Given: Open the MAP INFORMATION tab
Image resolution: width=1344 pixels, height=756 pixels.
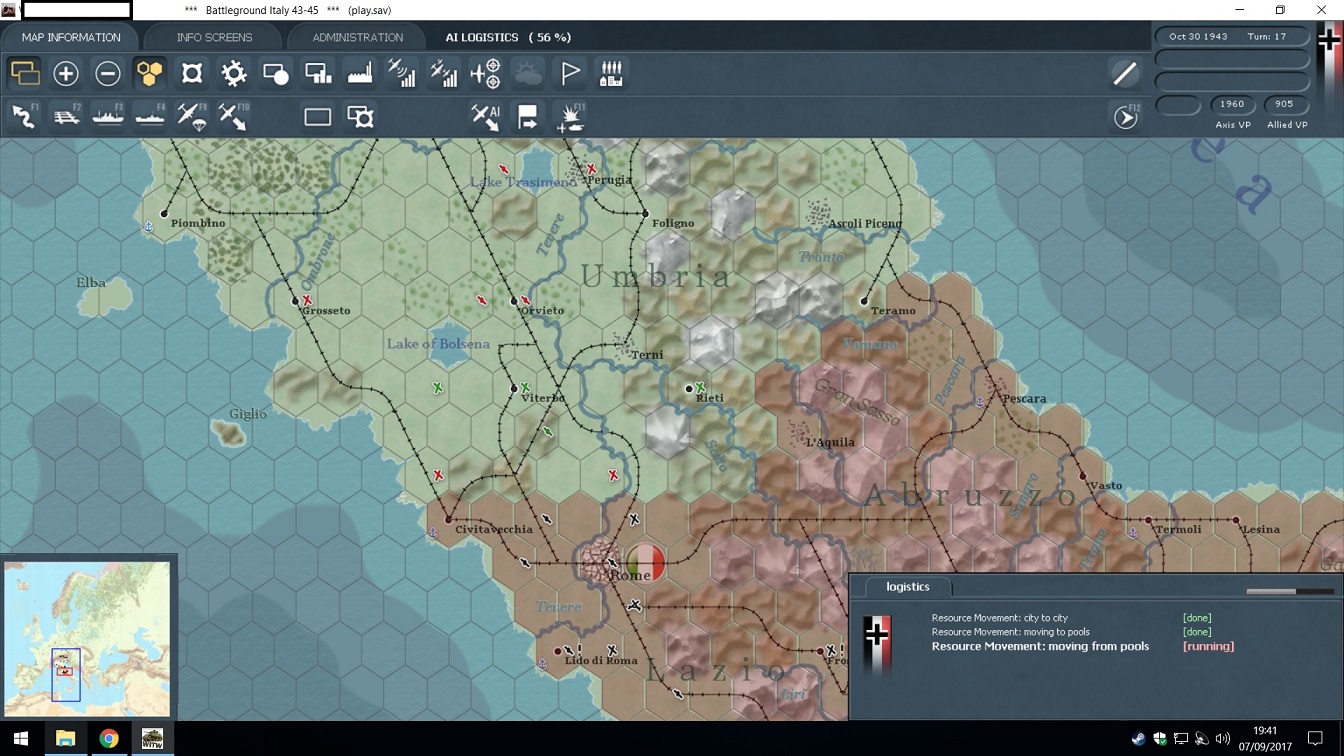Looking at the screenshot, I should click(x=71, y=37).
